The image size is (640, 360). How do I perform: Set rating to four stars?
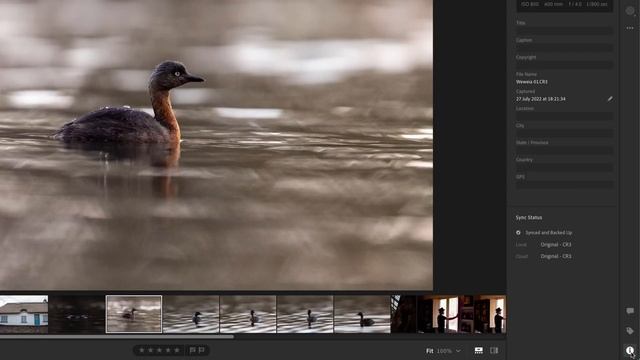tap(168, 350)
